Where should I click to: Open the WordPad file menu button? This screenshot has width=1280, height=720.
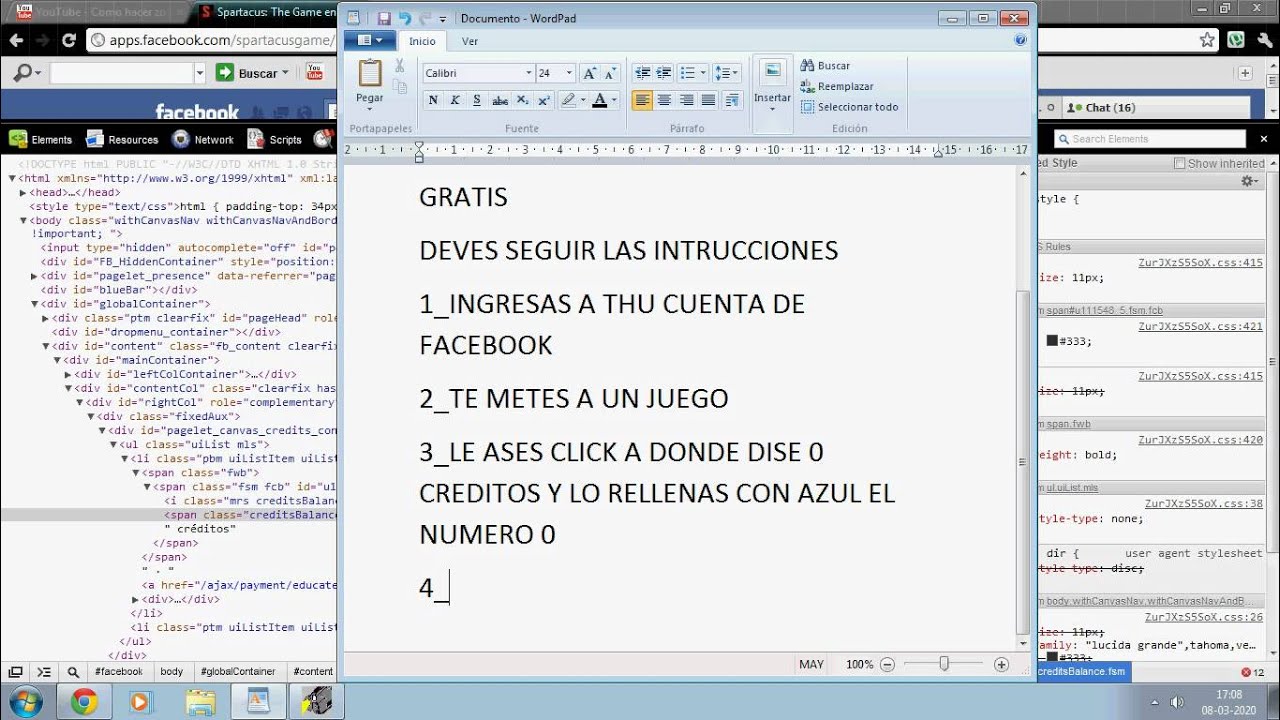(370, 41)
